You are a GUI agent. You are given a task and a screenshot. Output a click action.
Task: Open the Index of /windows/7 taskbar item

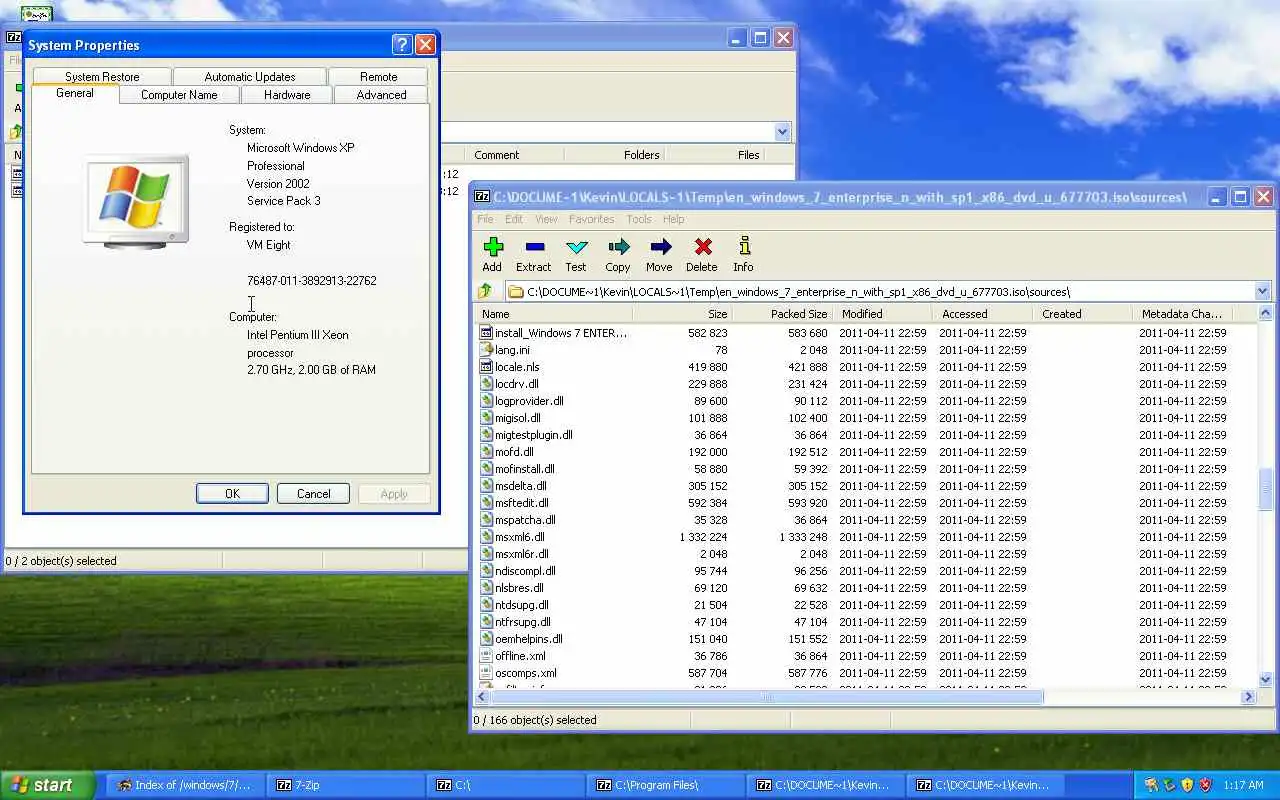coord(184,785)
